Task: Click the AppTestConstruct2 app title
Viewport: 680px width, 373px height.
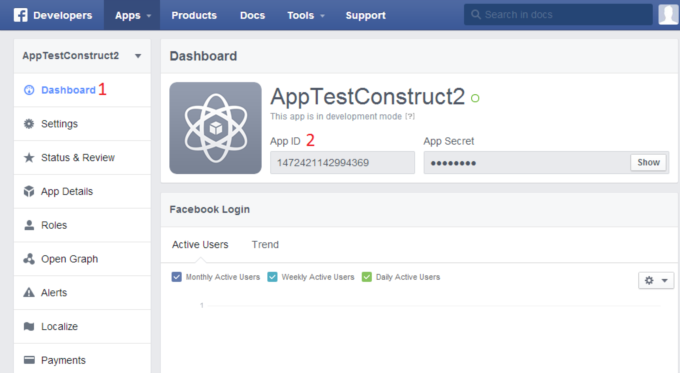Action: [x=367, y=96]
